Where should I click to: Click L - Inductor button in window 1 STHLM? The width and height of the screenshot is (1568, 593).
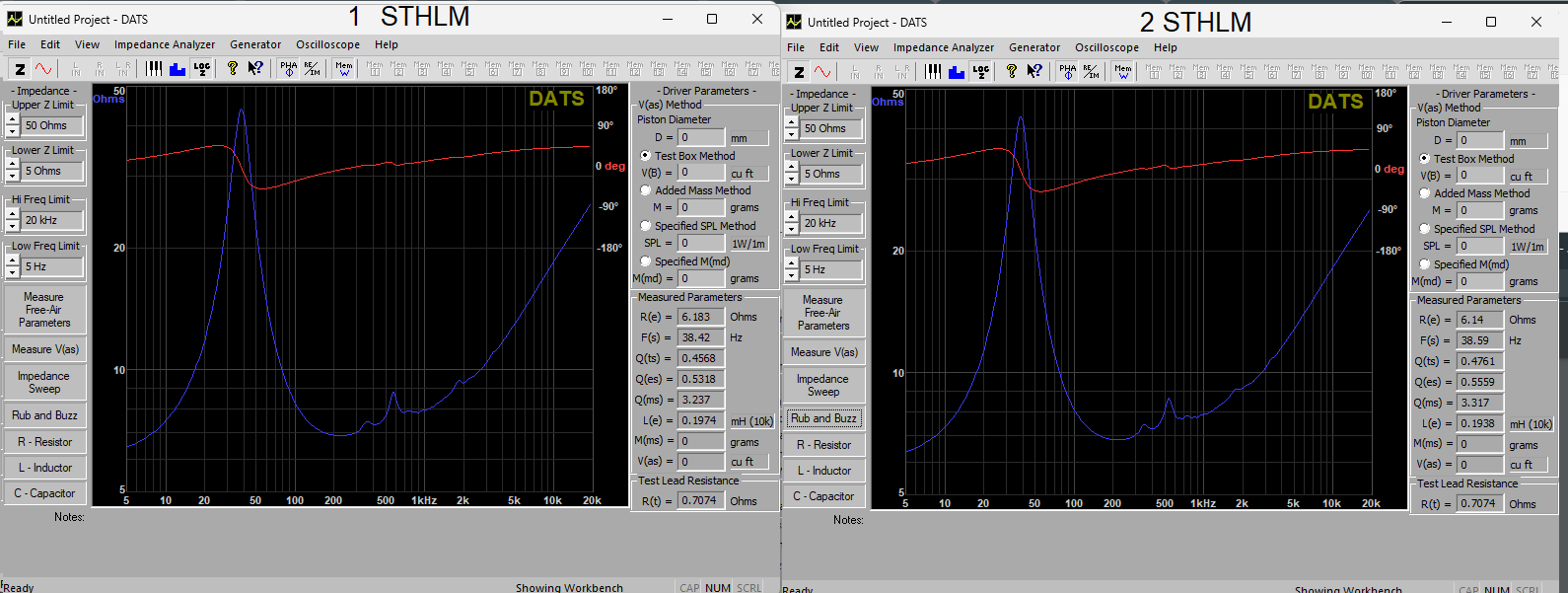pyautogui.click(x=44, y=468)
